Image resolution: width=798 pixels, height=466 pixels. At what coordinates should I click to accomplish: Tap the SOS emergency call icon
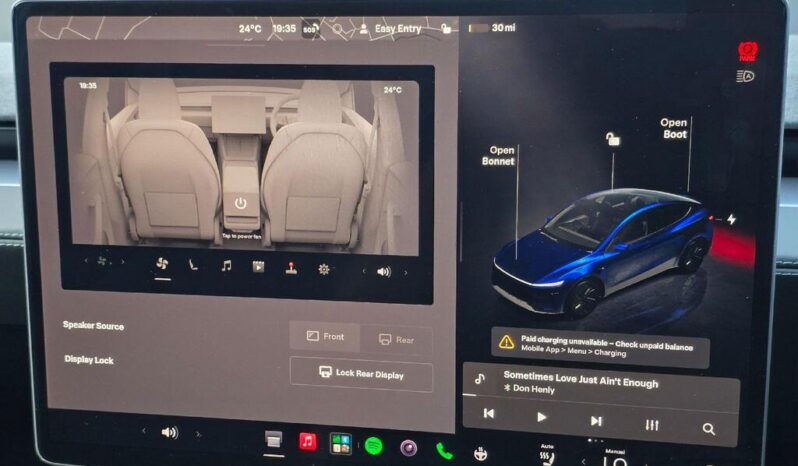(x=310, y=28)
